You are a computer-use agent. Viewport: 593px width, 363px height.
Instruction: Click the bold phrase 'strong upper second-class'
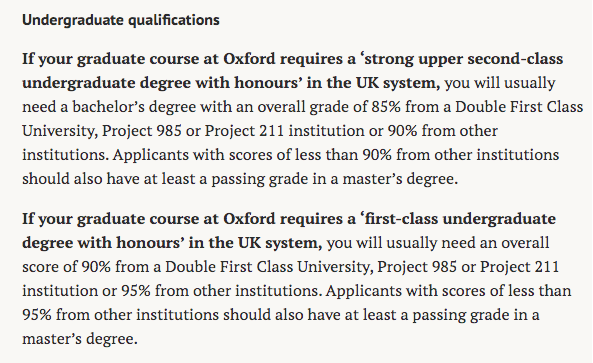coord(463,59)
